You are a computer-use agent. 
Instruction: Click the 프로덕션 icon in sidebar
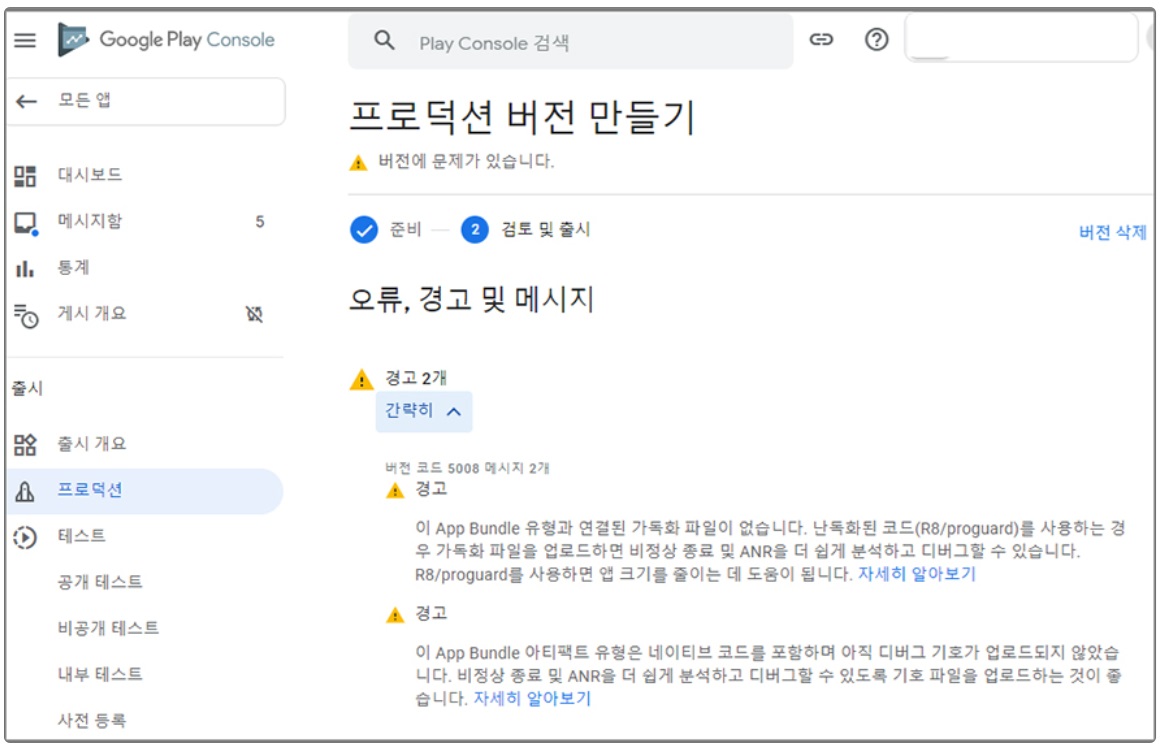(24, 491)
